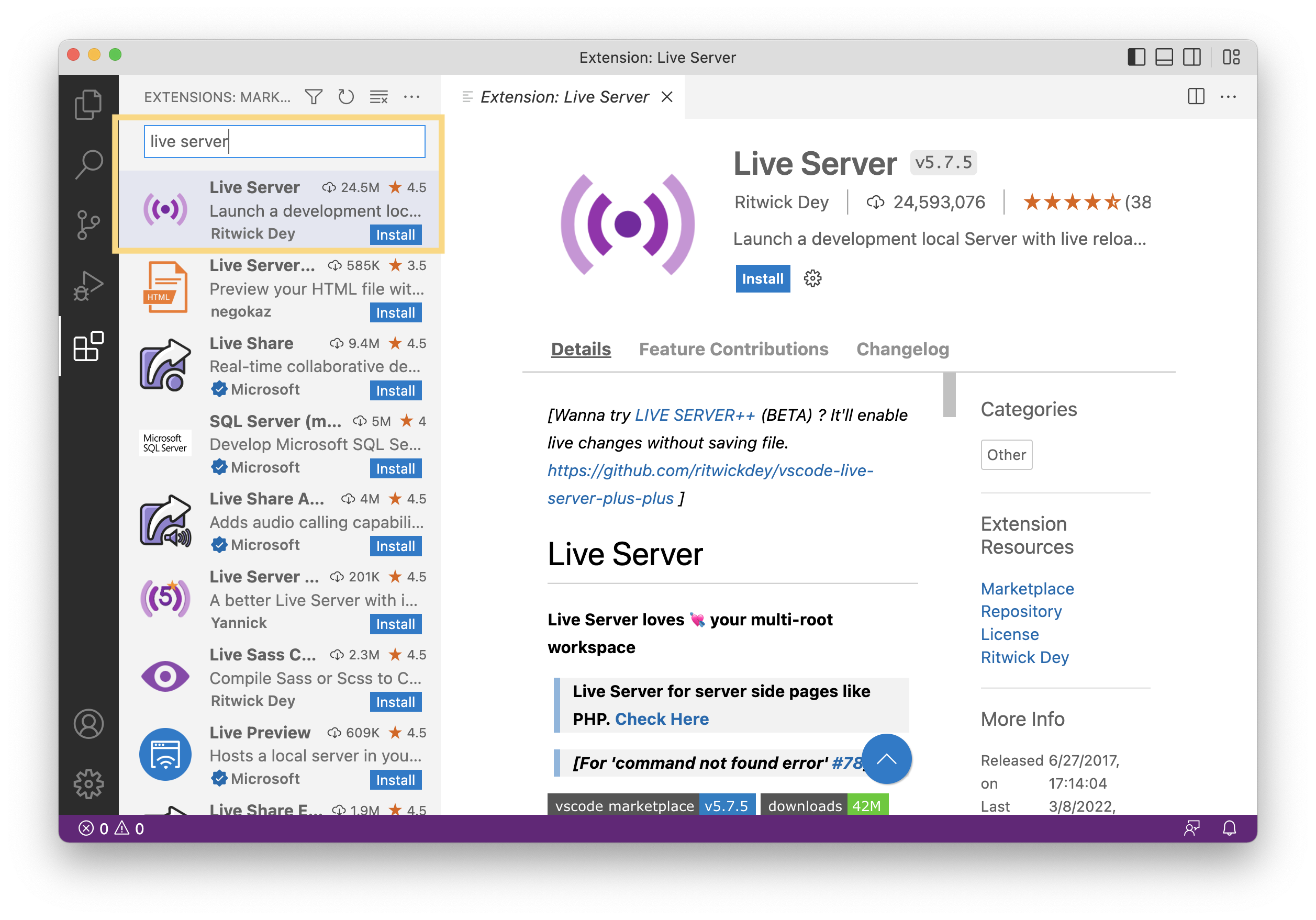This screenshot has height=920, width=1316.
Task: Open Customize Layout in title bar
Action: pos(1231,57)
